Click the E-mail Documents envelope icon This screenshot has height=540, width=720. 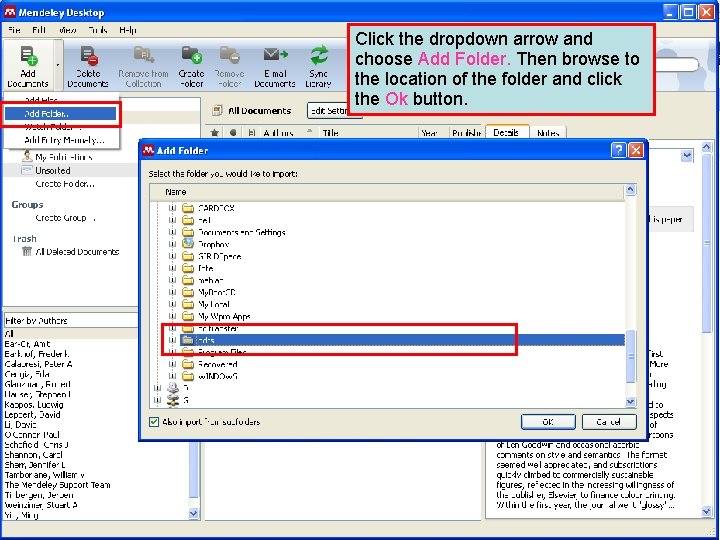pyautogui.click(x=275, y=55)
